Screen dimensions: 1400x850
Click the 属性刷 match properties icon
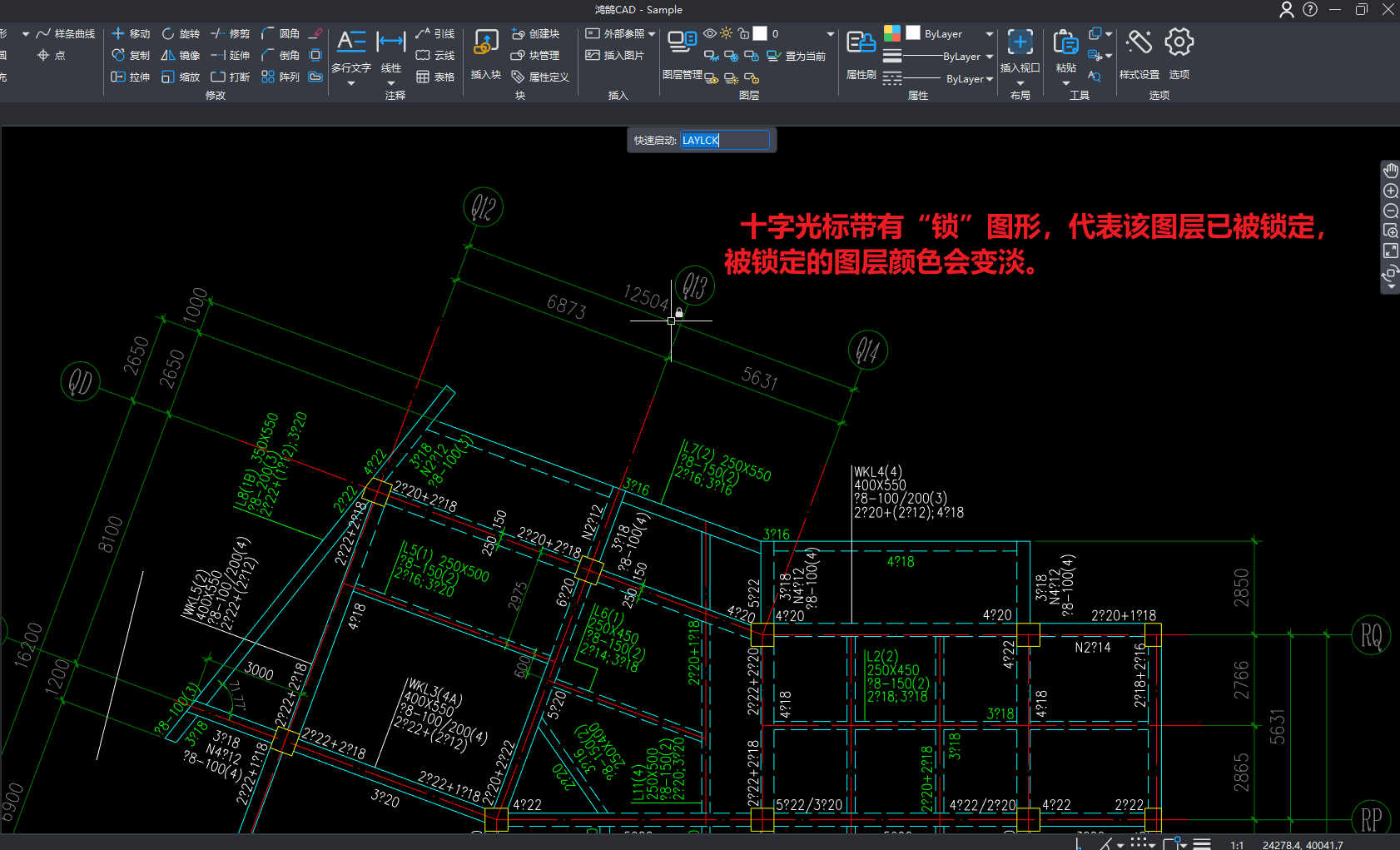pyautogui.click(x=861, y=43)
